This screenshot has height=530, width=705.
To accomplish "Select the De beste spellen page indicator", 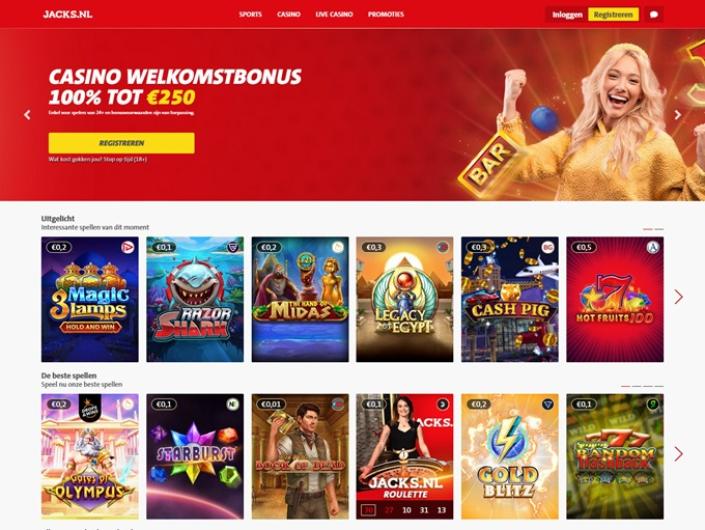I will [642, 386].
